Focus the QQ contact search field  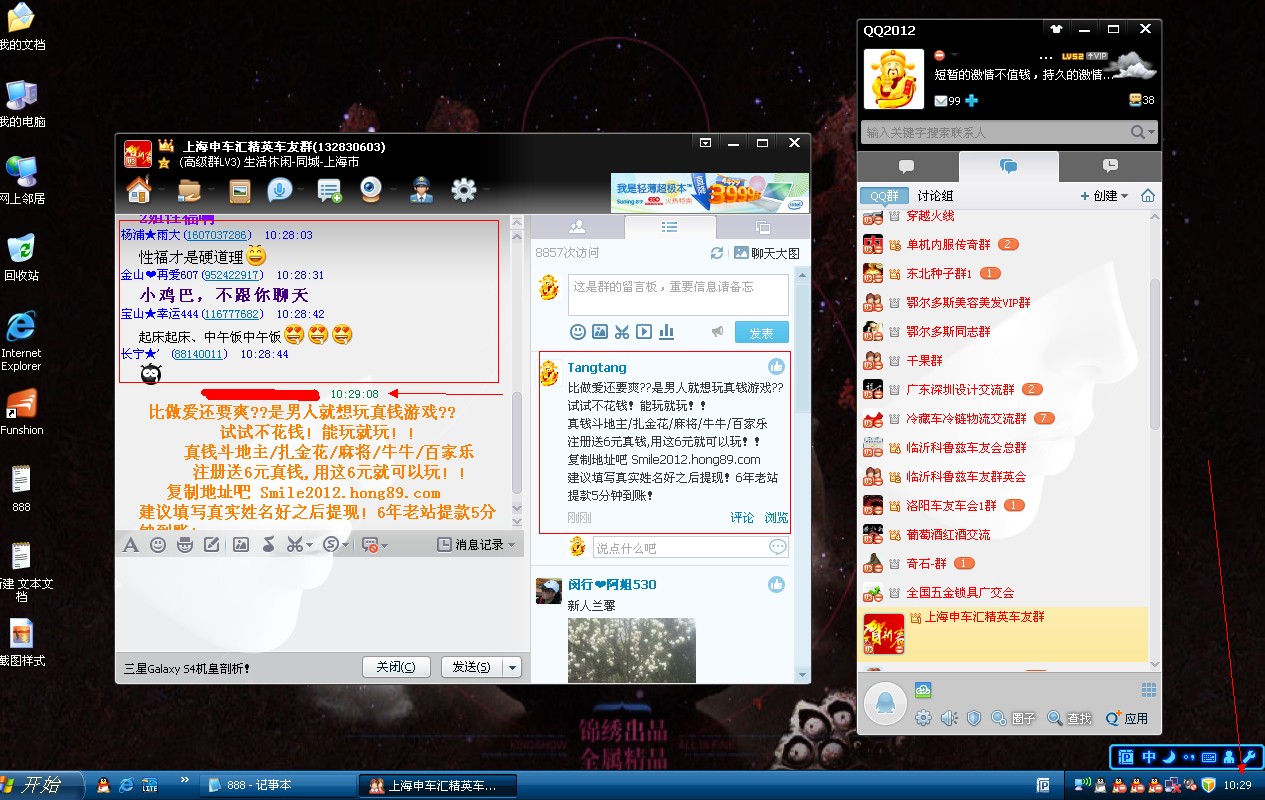pyautogui.click(x=995, y=132)
